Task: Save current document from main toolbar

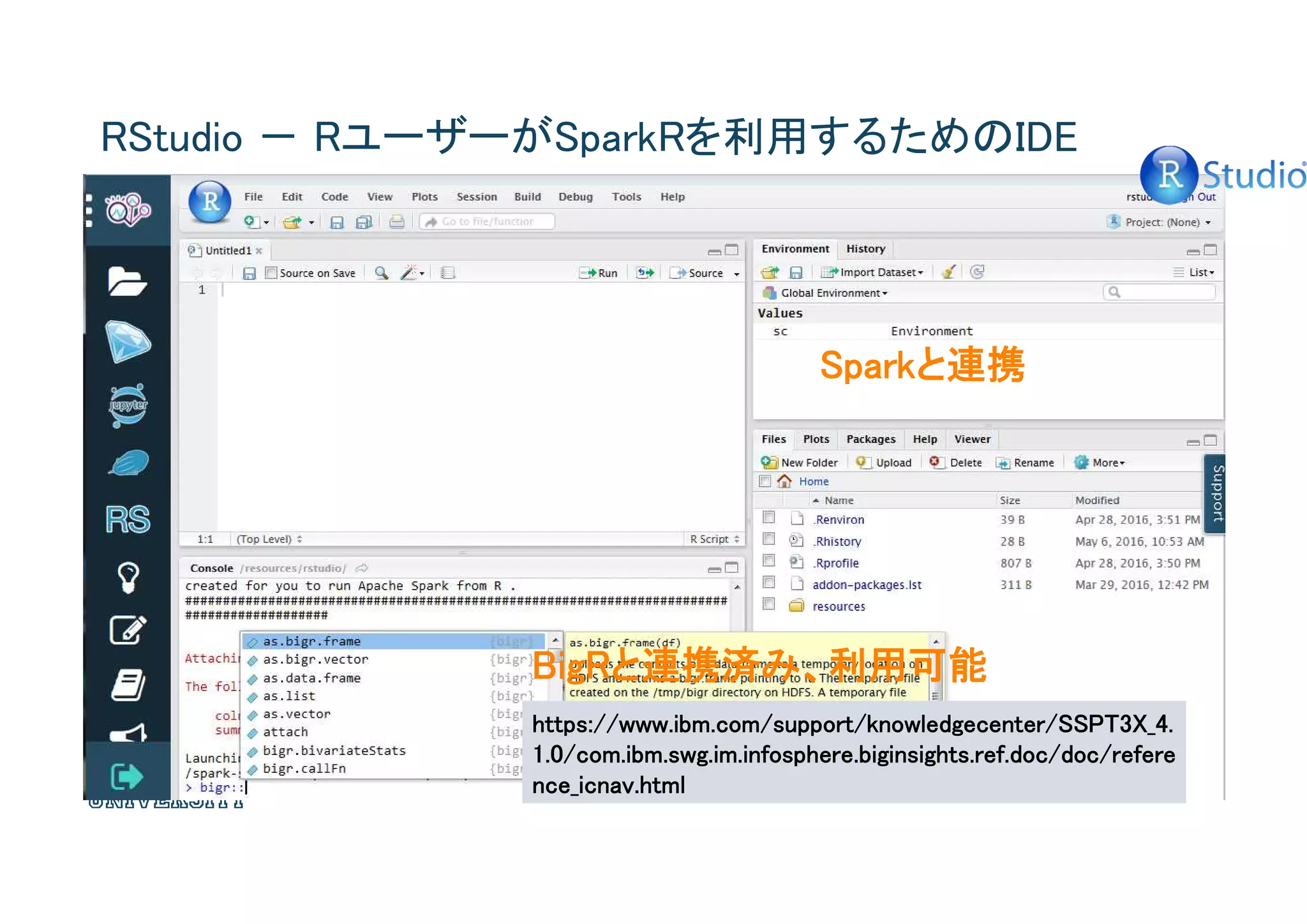Action: [336, 222]
